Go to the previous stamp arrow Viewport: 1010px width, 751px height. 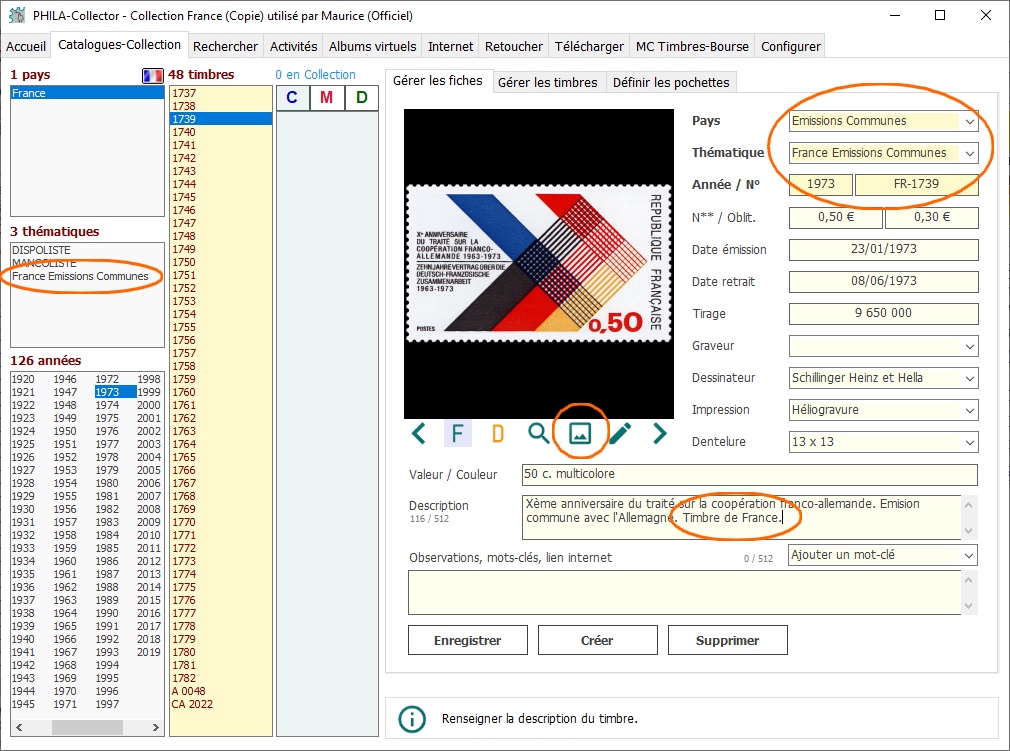coord(419,433)
